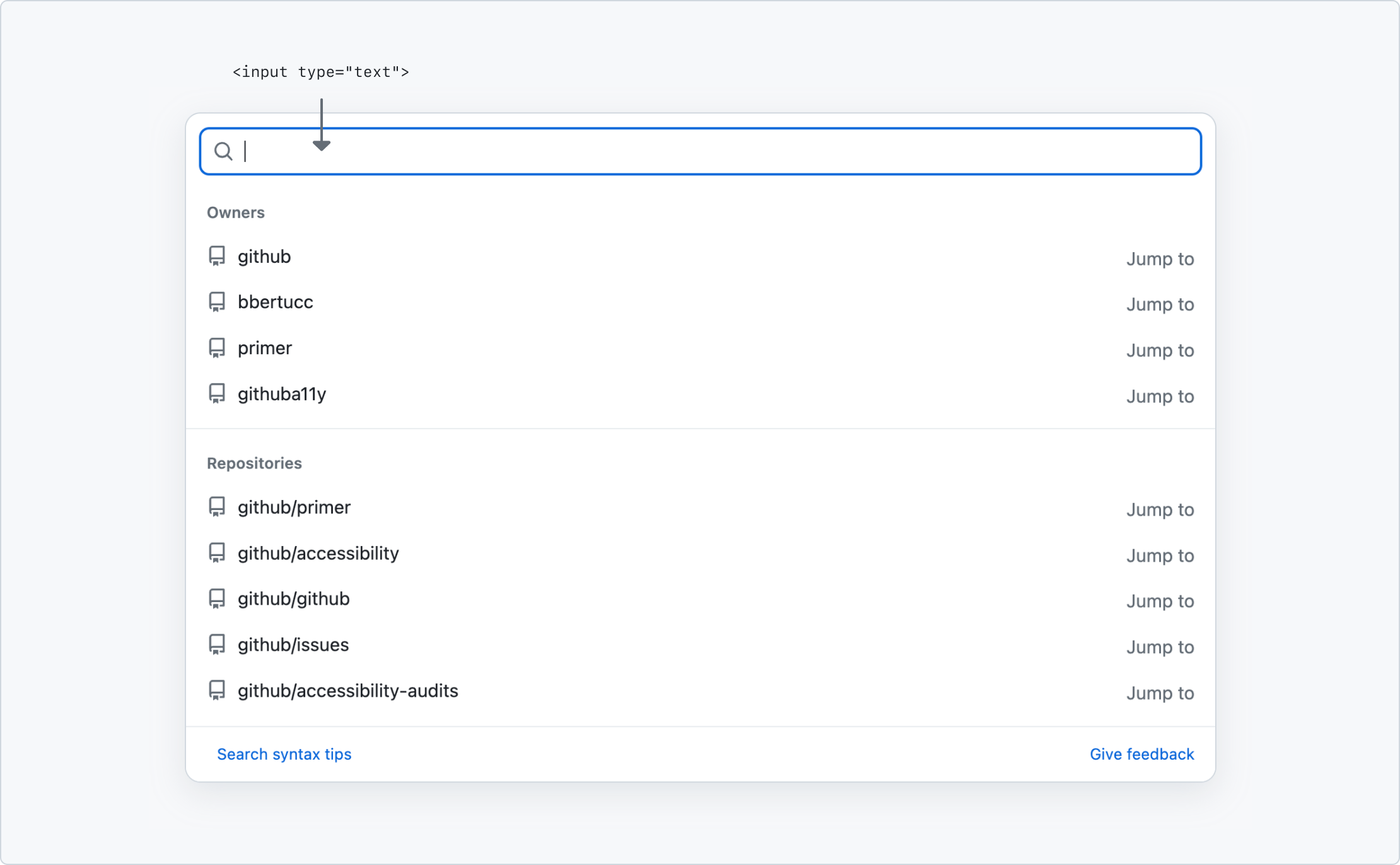The image size is (1400, 865).
Task: Open Search syntax tips link
Action: click(284, 754)
